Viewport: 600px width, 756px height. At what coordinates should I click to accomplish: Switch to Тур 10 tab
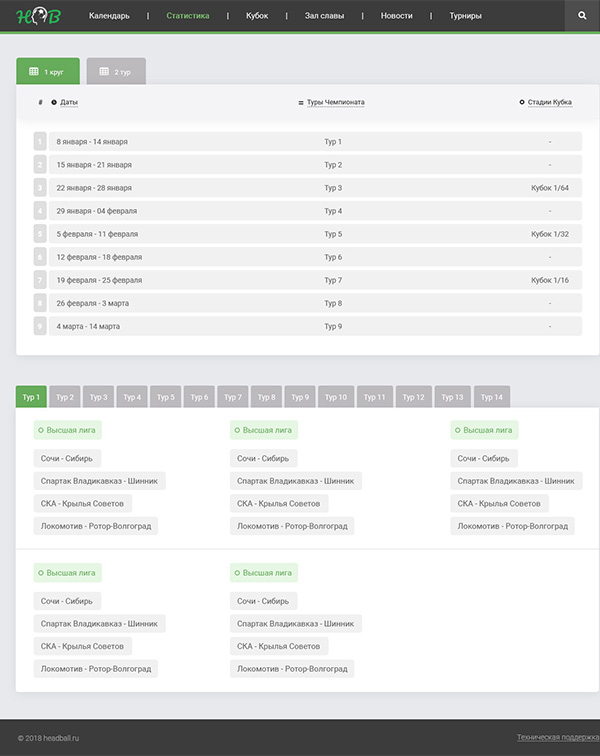[336, 397]
